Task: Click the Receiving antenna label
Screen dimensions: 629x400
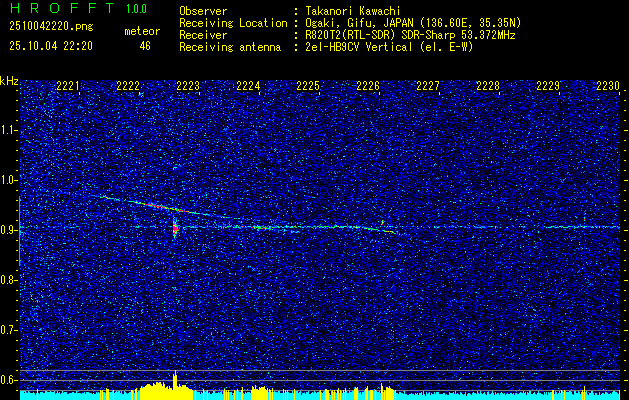Action: coord(230,47)
